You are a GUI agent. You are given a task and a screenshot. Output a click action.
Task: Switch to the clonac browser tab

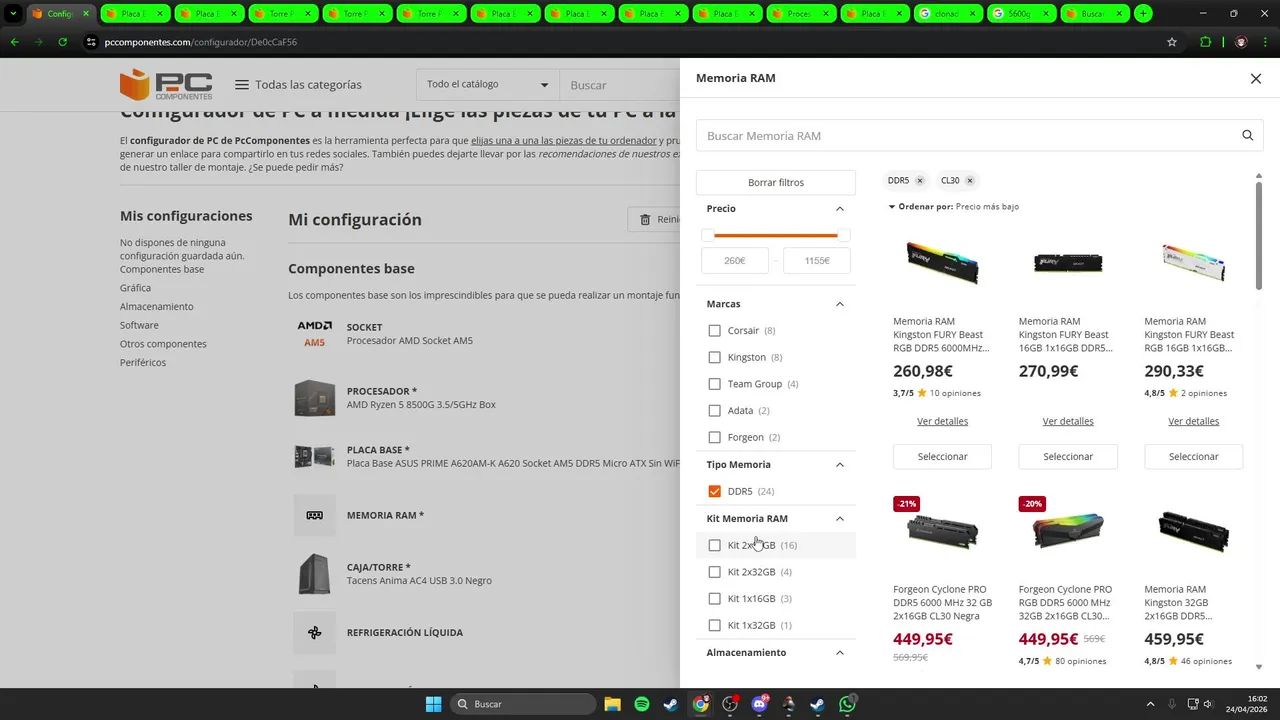(x=947, y=14)
